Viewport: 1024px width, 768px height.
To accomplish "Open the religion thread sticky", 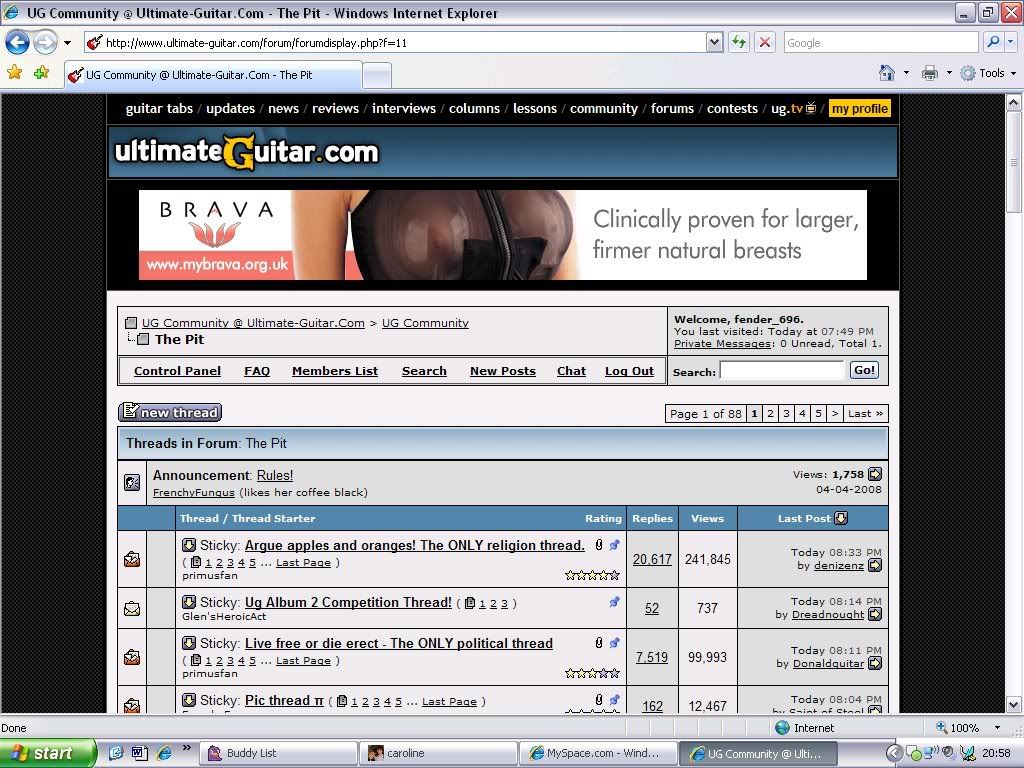I will coord(415,545).
